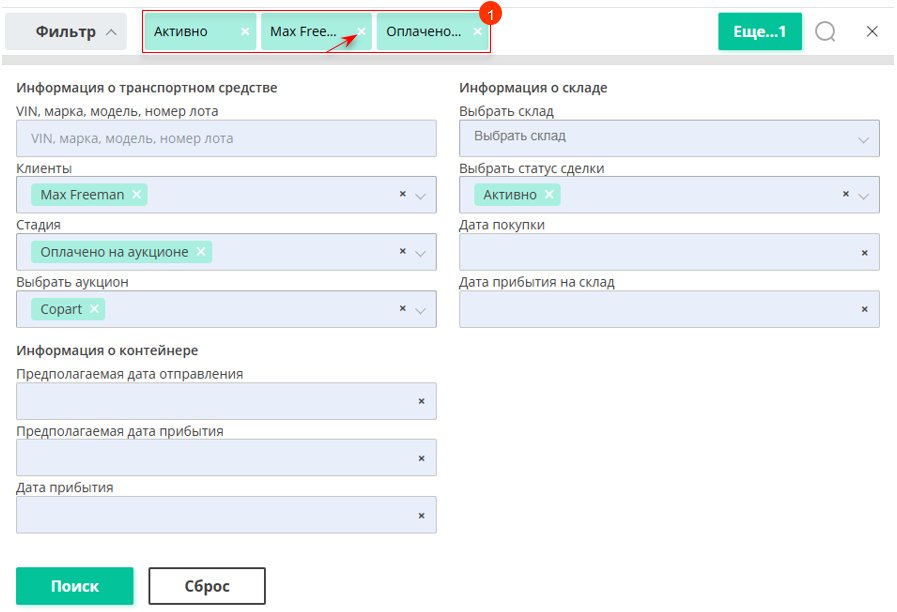Remove the Активно chip in top filter bar

coord(245,31)
